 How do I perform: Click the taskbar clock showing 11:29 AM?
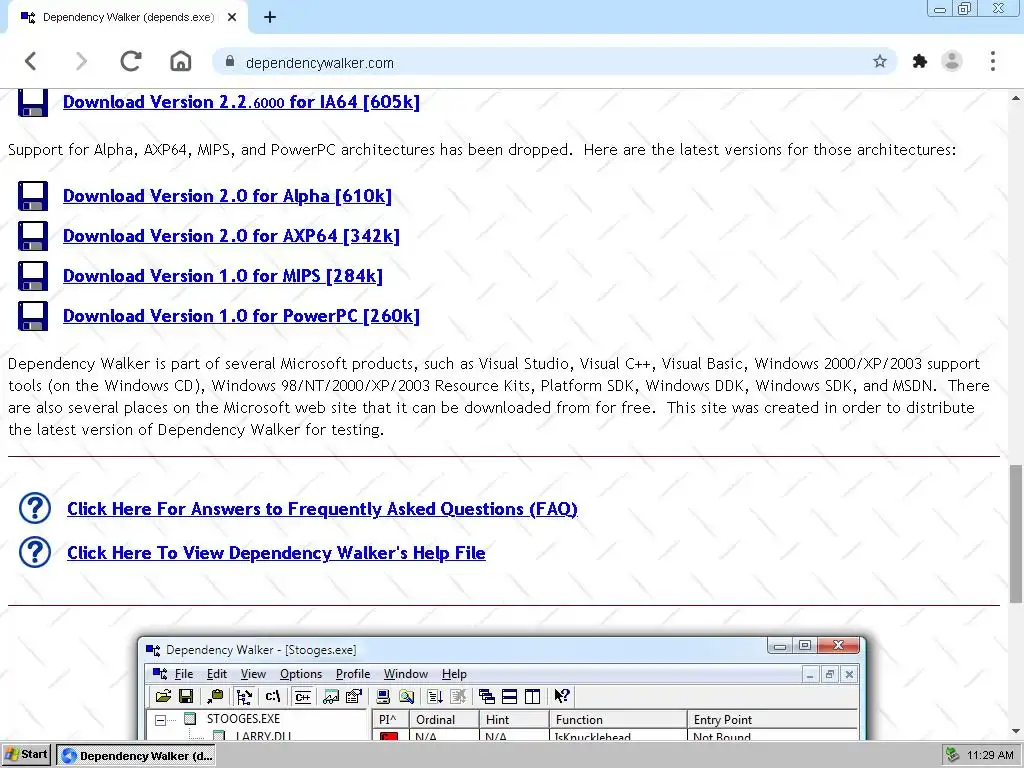pos(990,756)
